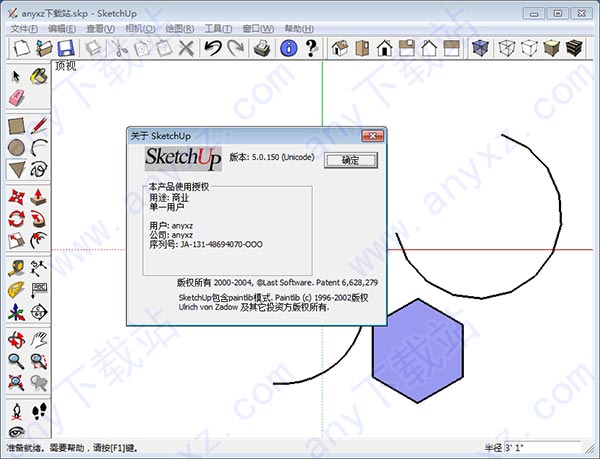The height and width of the screenshot is (459, 600).
Task: Click the Paste clipboard icon
Action: click(x=164, y=49)
